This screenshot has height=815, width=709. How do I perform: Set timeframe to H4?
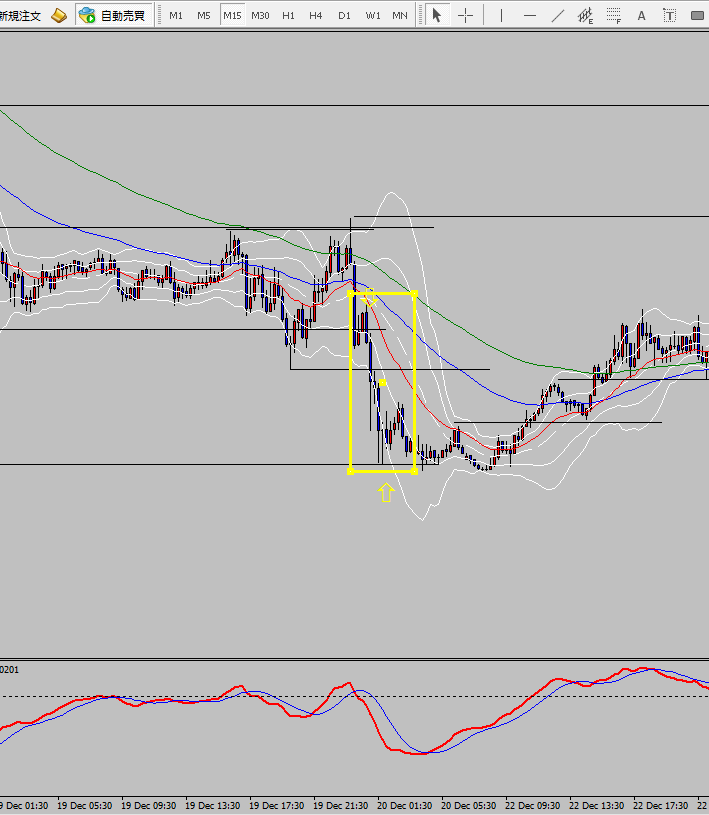tap(316, 15)
